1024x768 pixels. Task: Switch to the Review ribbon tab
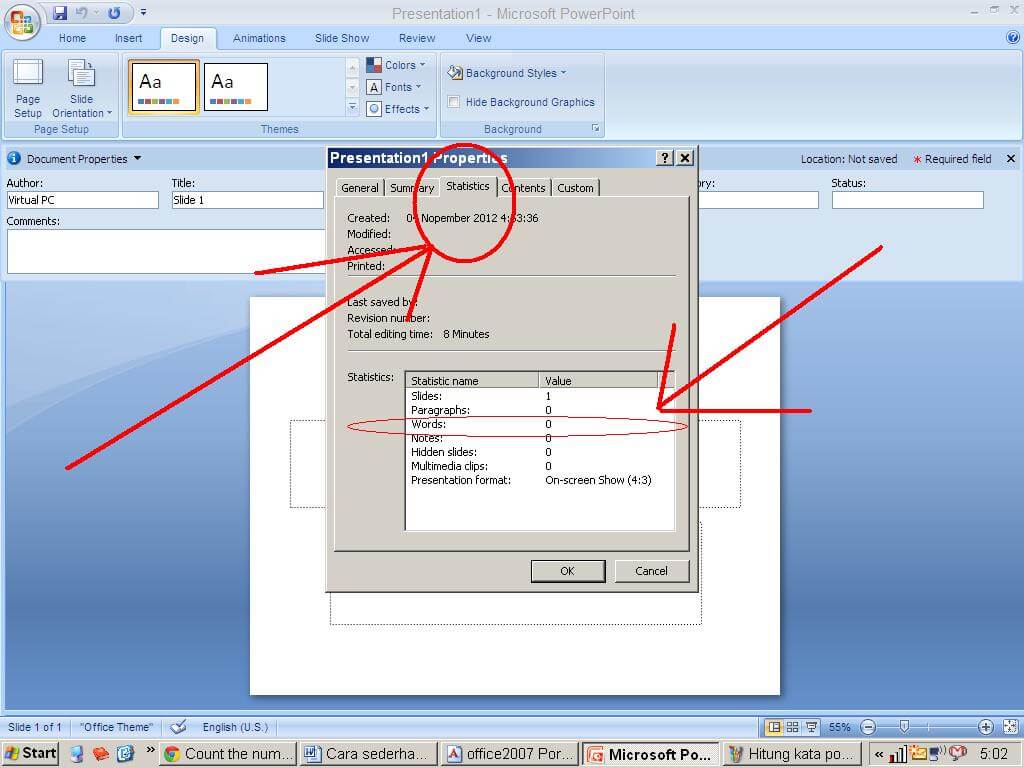417,38
